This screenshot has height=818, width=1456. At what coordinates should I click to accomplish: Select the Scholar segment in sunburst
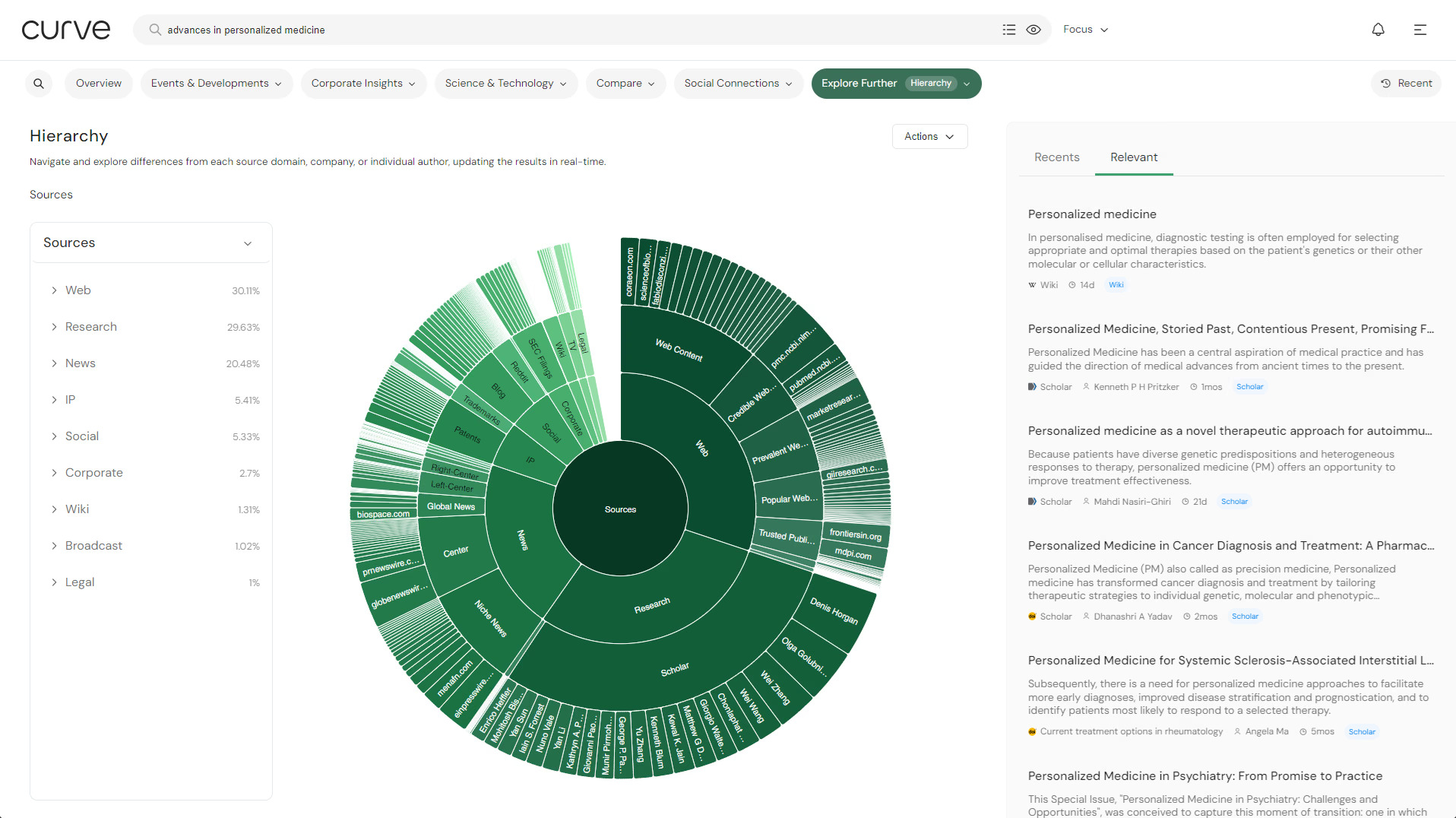coord(674,670)
